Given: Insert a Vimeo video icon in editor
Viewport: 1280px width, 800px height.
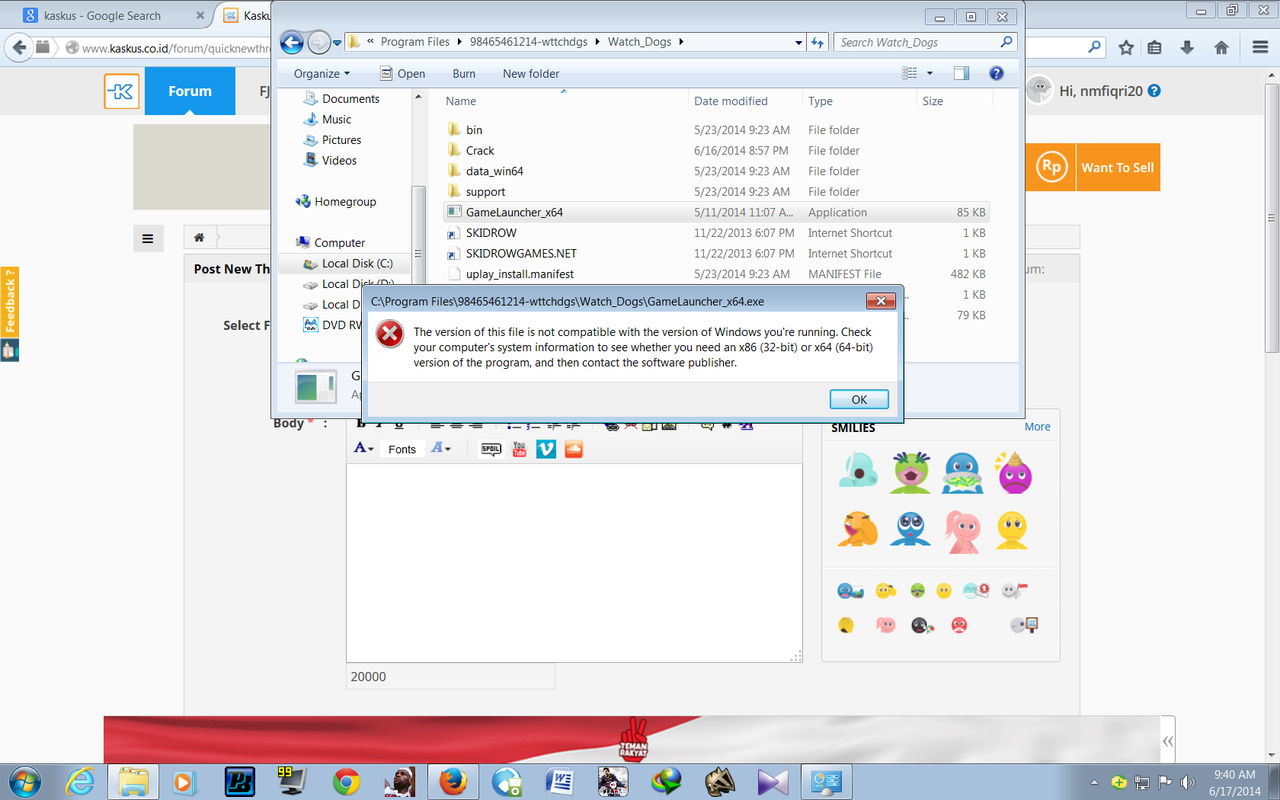Looking at the screenshot, I should [546, 449].
